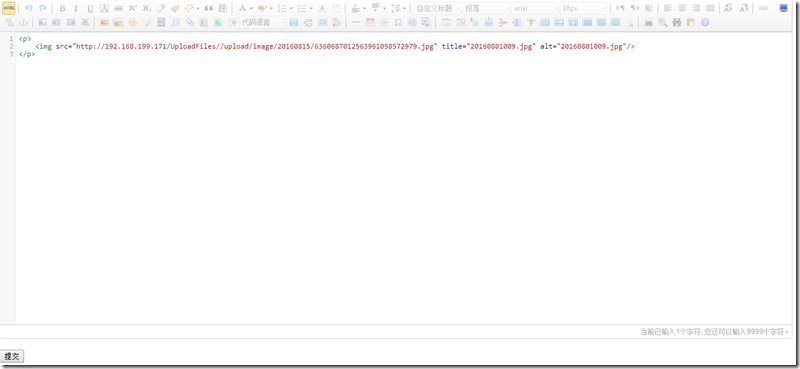Open the special characters omega icon
800x369 pixels.
tap(398, 22)
